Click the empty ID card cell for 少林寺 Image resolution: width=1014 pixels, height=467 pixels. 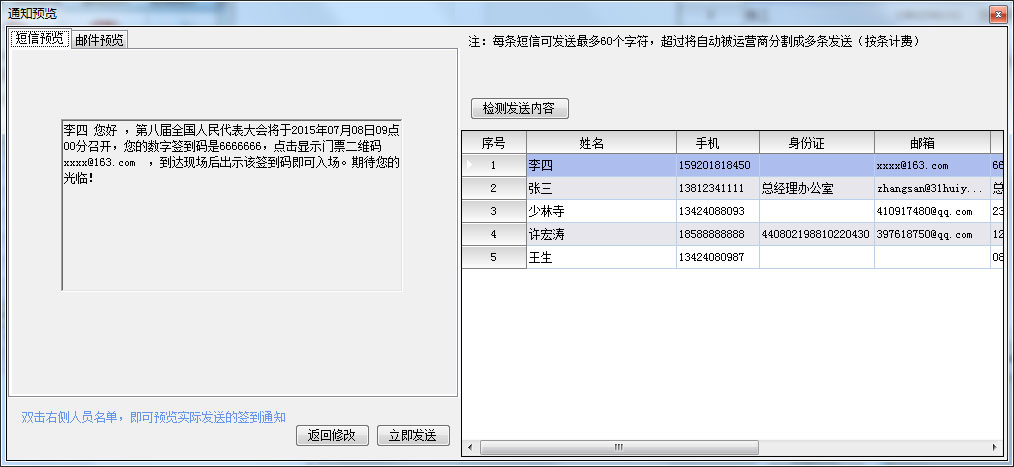[817, 211]
